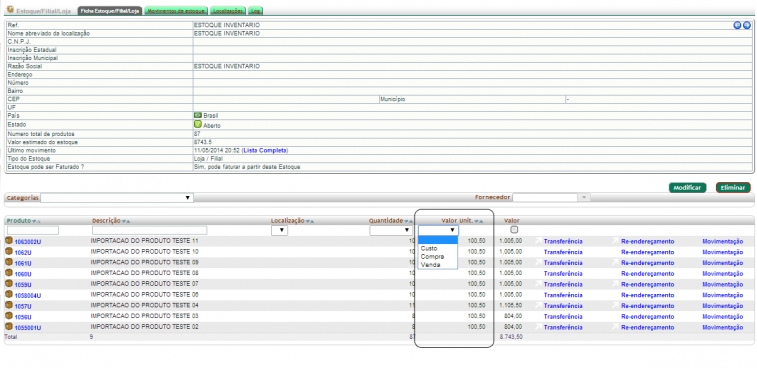Image resolution: width=757 pixels, height=368 pixels.
Task: Click the box icon beside product 1060U
Action: point(9,273)
